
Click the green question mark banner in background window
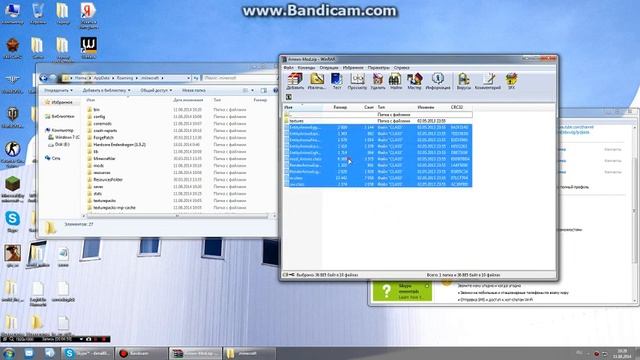click(x=402, y=291)
